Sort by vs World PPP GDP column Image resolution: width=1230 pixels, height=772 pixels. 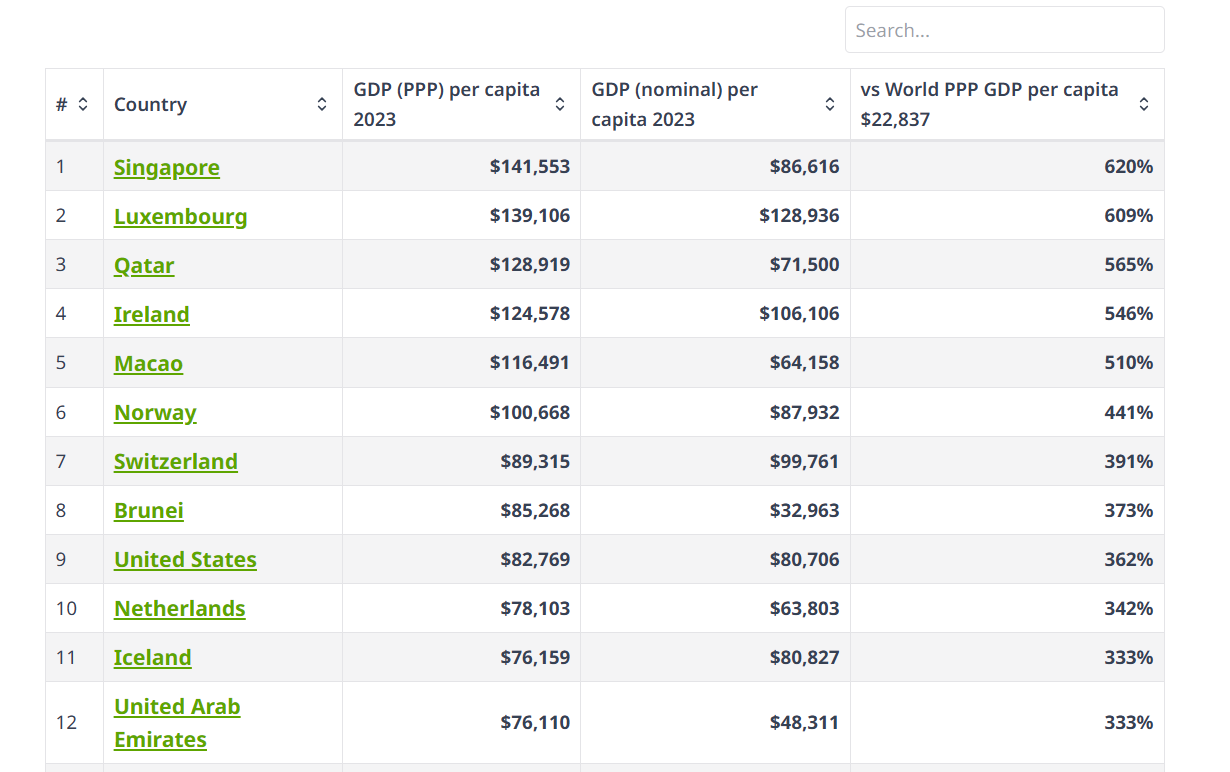click(x=1144, y=104)
